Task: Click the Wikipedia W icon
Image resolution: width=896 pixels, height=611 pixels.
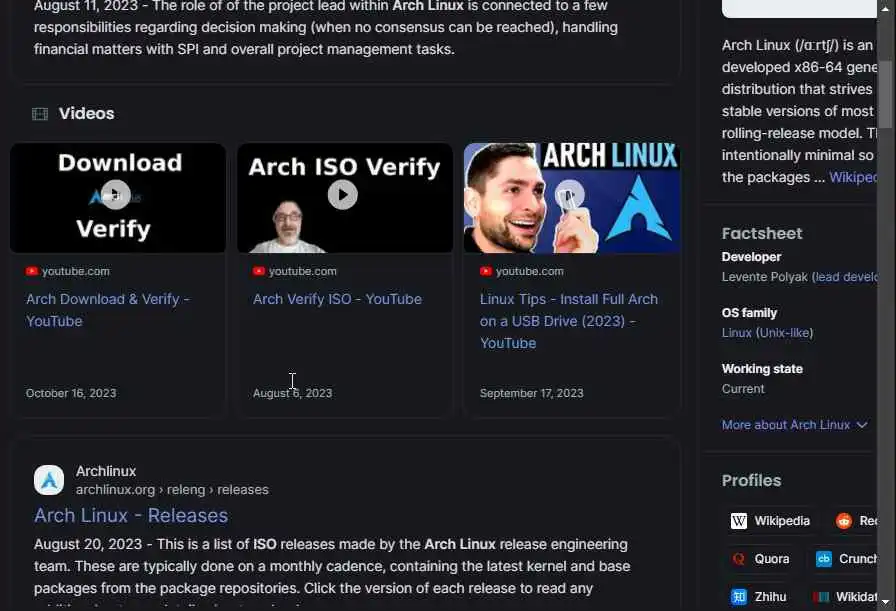Action: (x=739, y=521)
